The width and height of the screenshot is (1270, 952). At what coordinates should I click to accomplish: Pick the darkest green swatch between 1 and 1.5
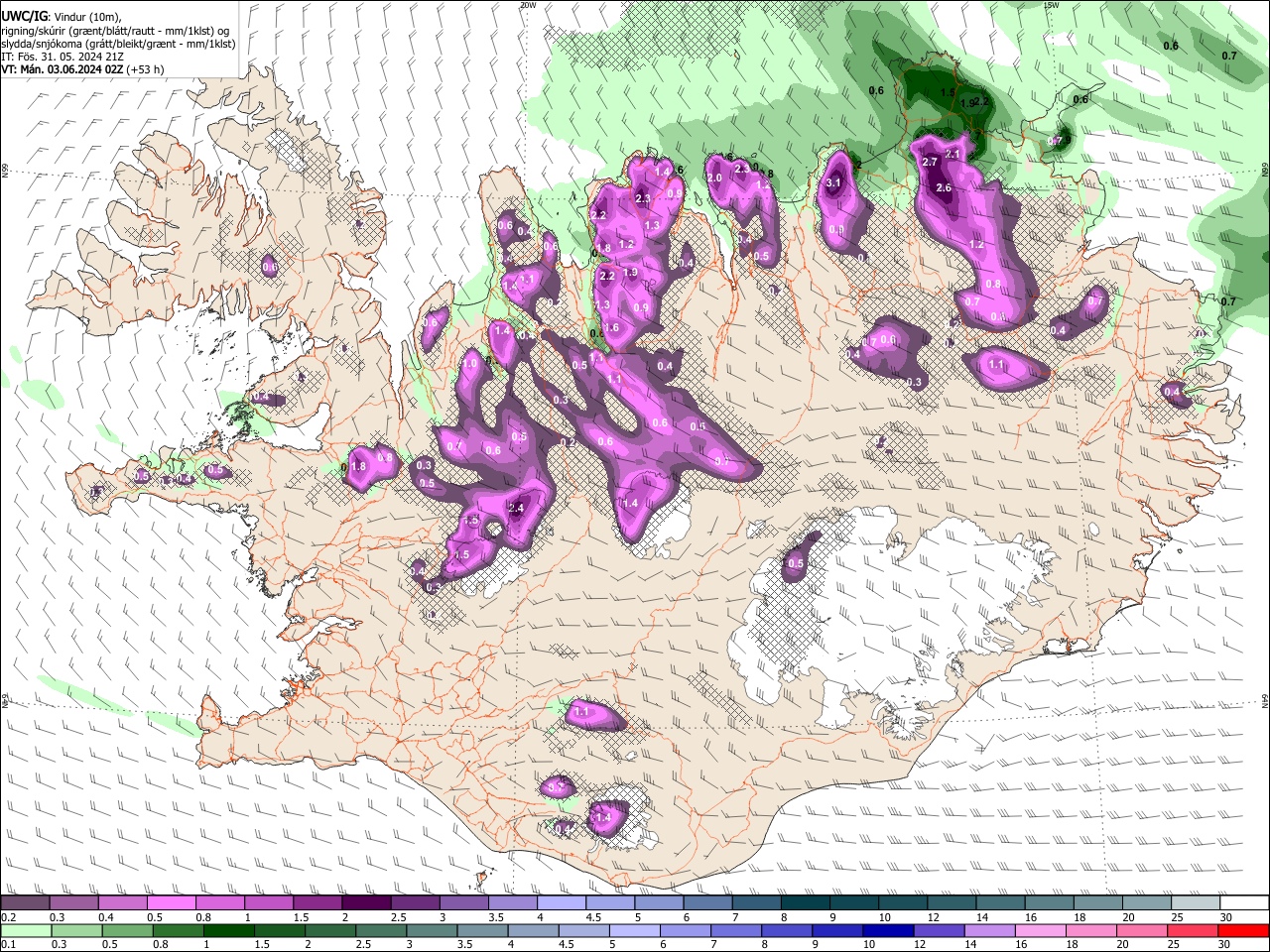pyautogui.click(x=228, y=930)
